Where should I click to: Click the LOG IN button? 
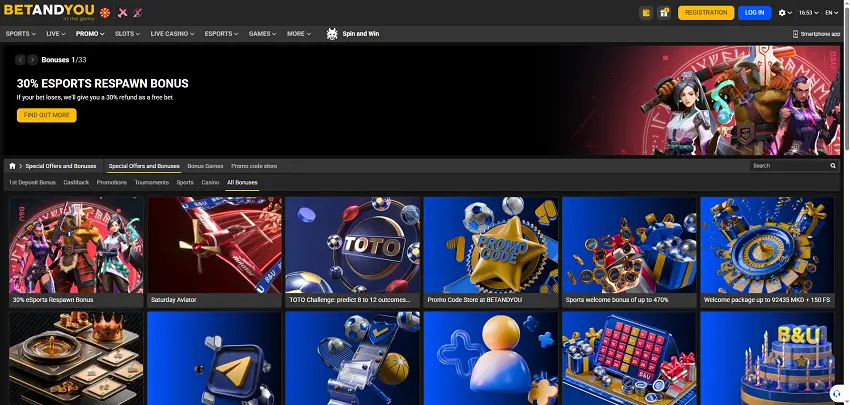(755, 12)
